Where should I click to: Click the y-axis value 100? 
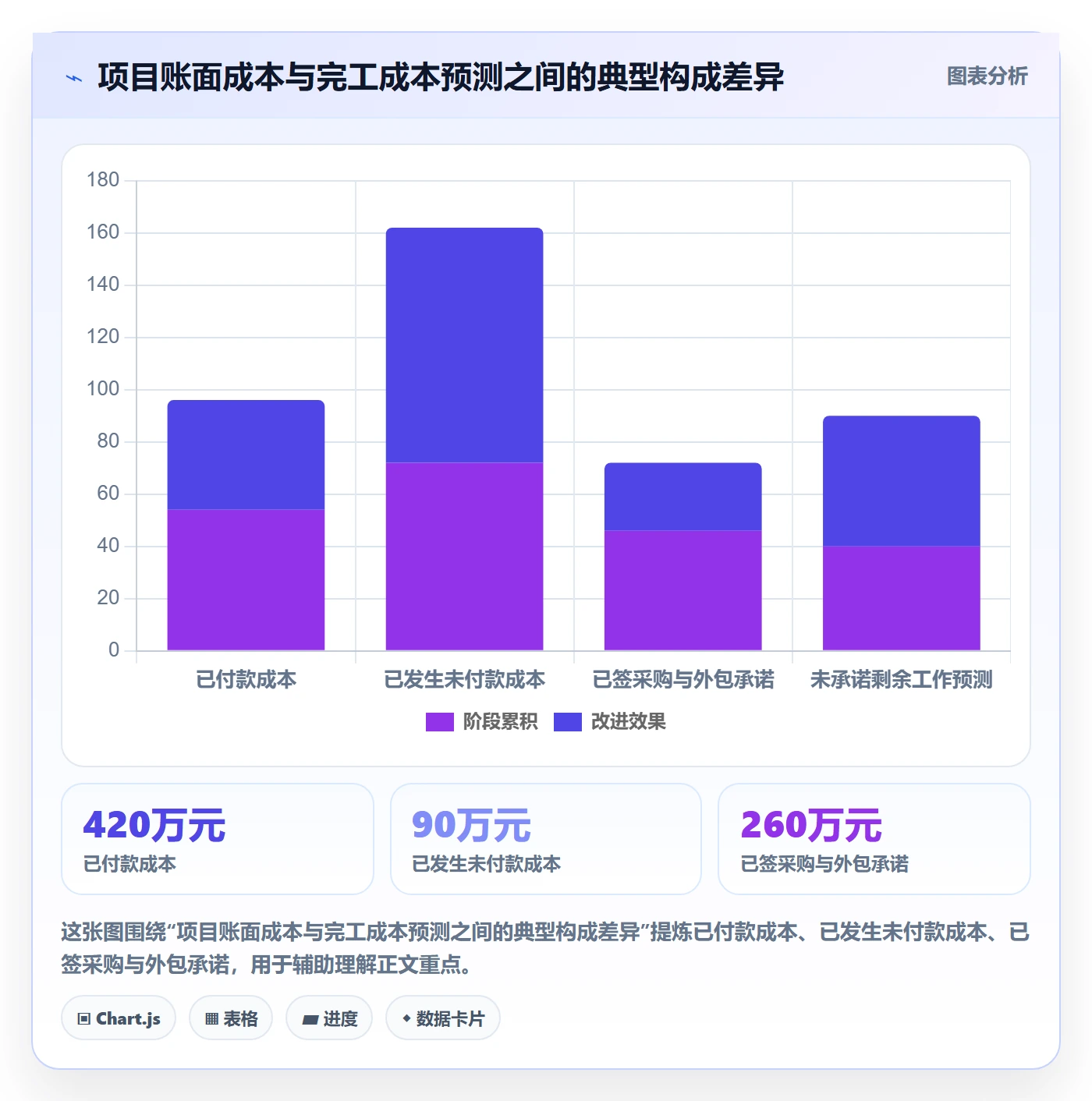103,389
